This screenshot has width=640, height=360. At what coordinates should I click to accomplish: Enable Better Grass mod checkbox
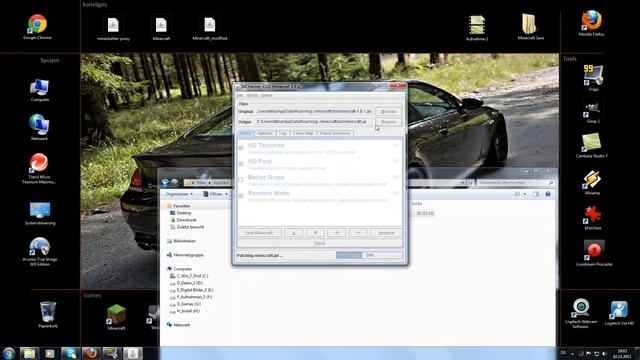click(x=241, y=180)
